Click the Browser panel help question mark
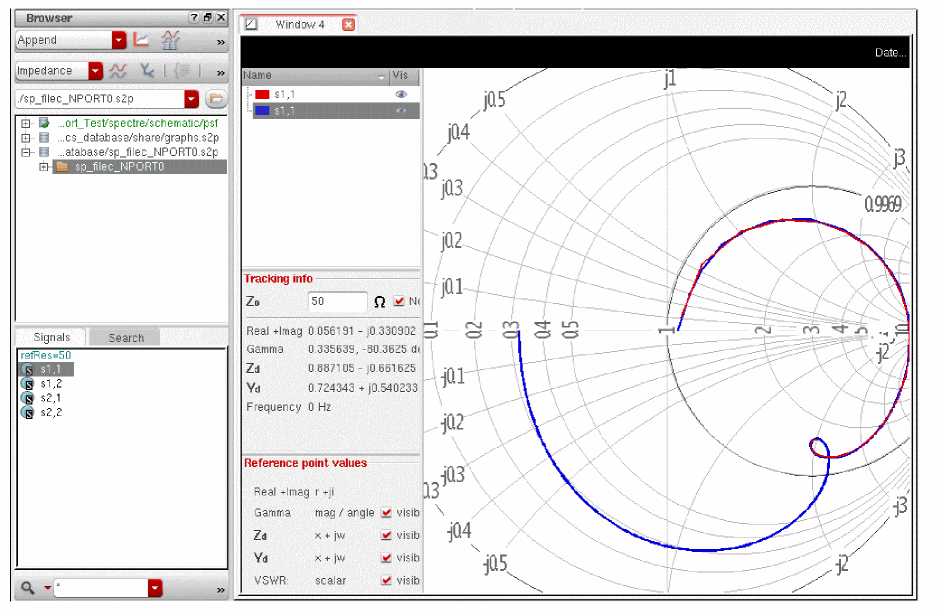938x609 pixels. [x=194, y=18]
